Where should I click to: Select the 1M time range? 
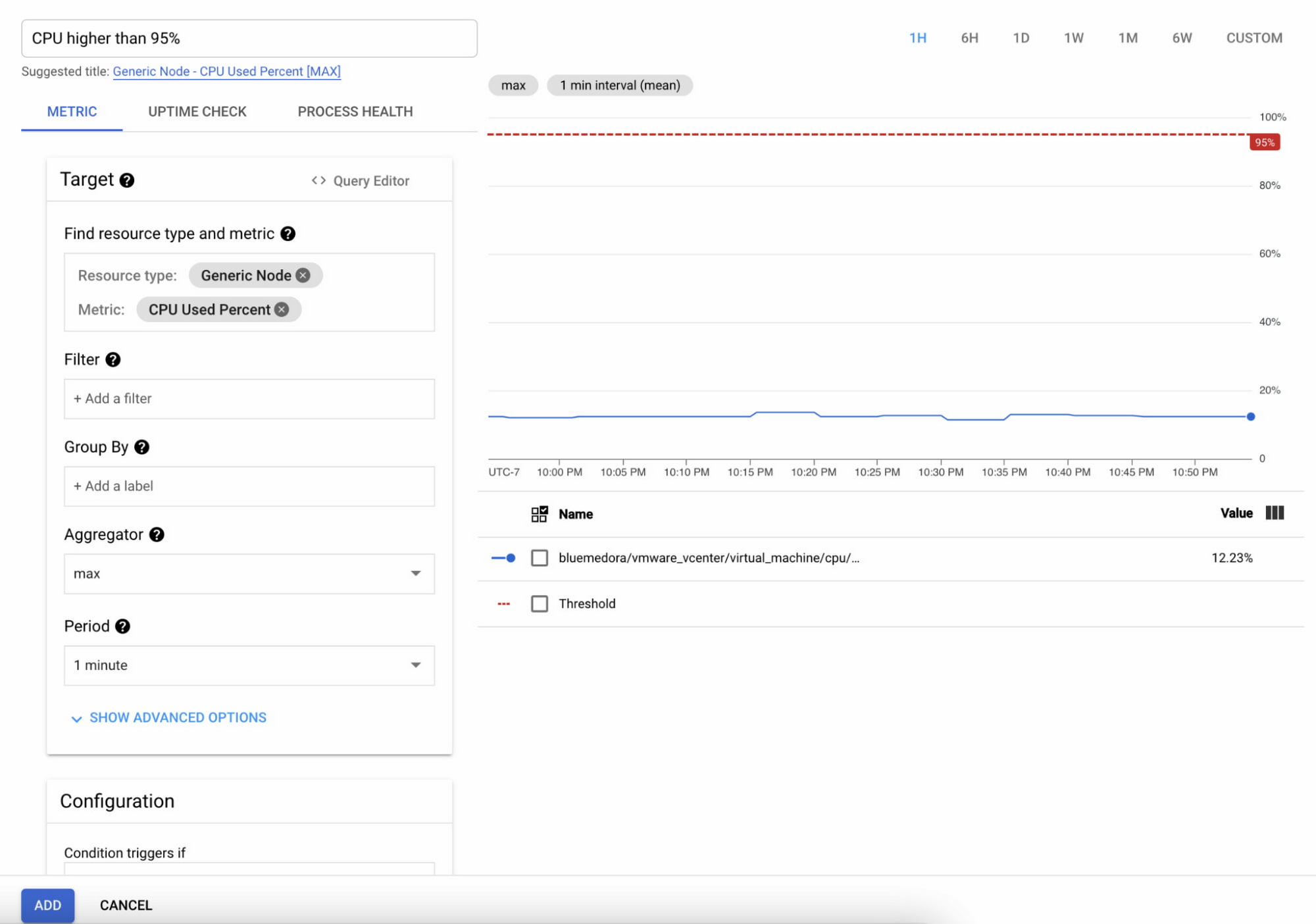click(x=1128, y=38)
